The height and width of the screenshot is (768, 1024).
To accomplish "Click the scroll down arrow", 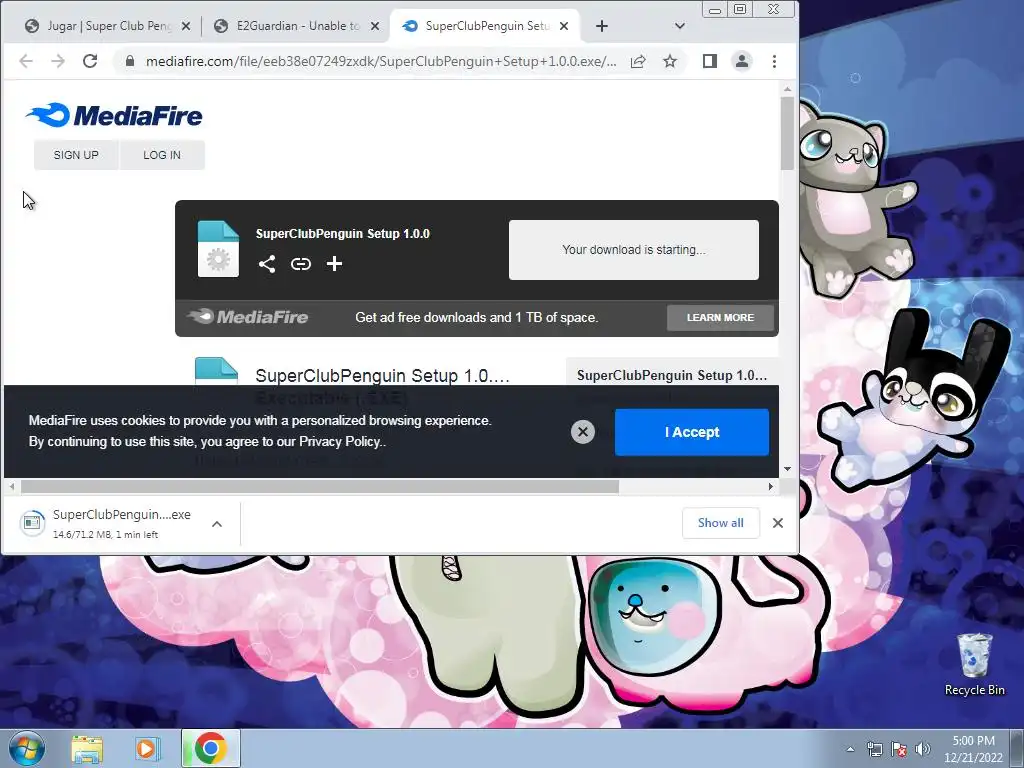I will coord(787,469).
